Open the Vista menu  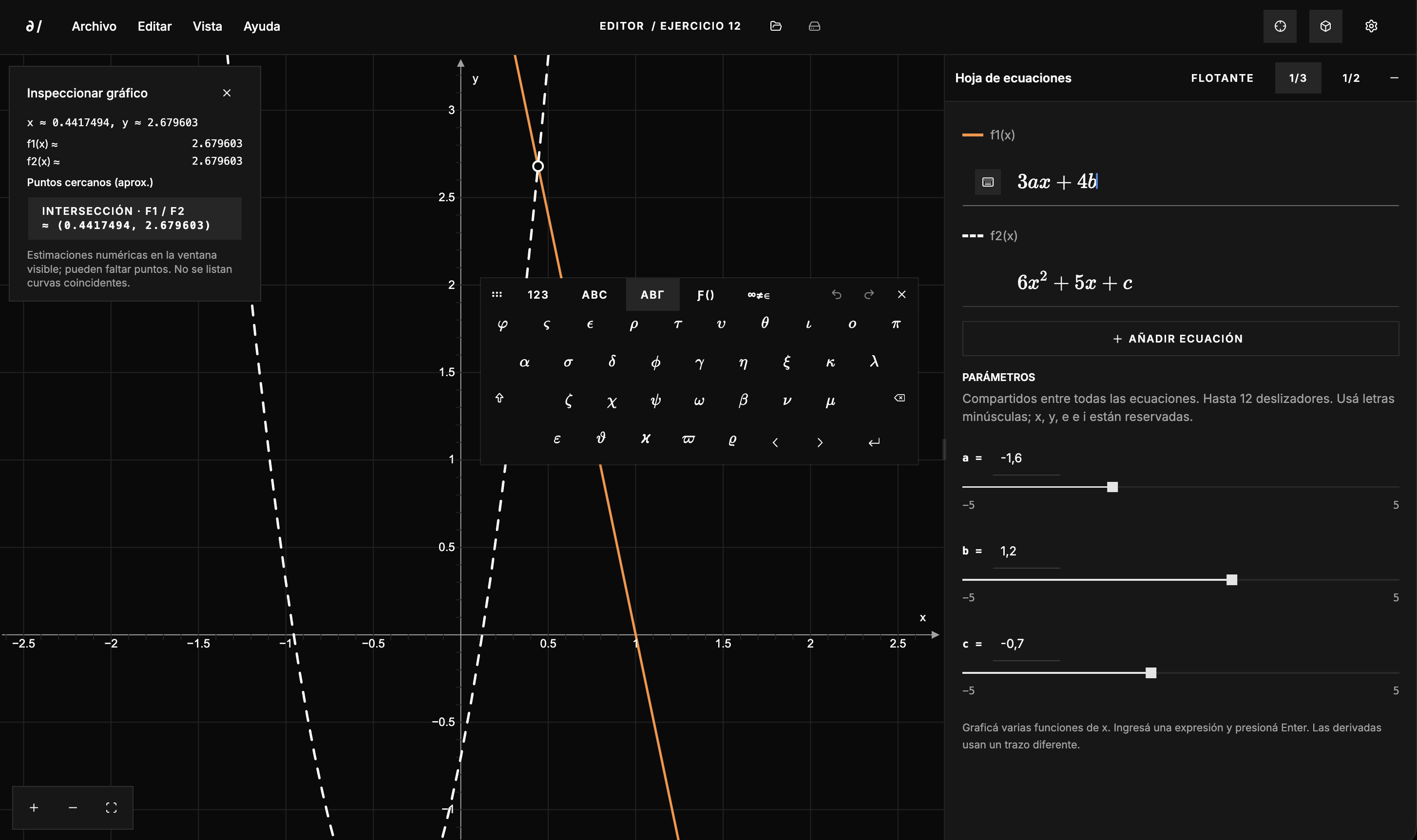[207, 26]
